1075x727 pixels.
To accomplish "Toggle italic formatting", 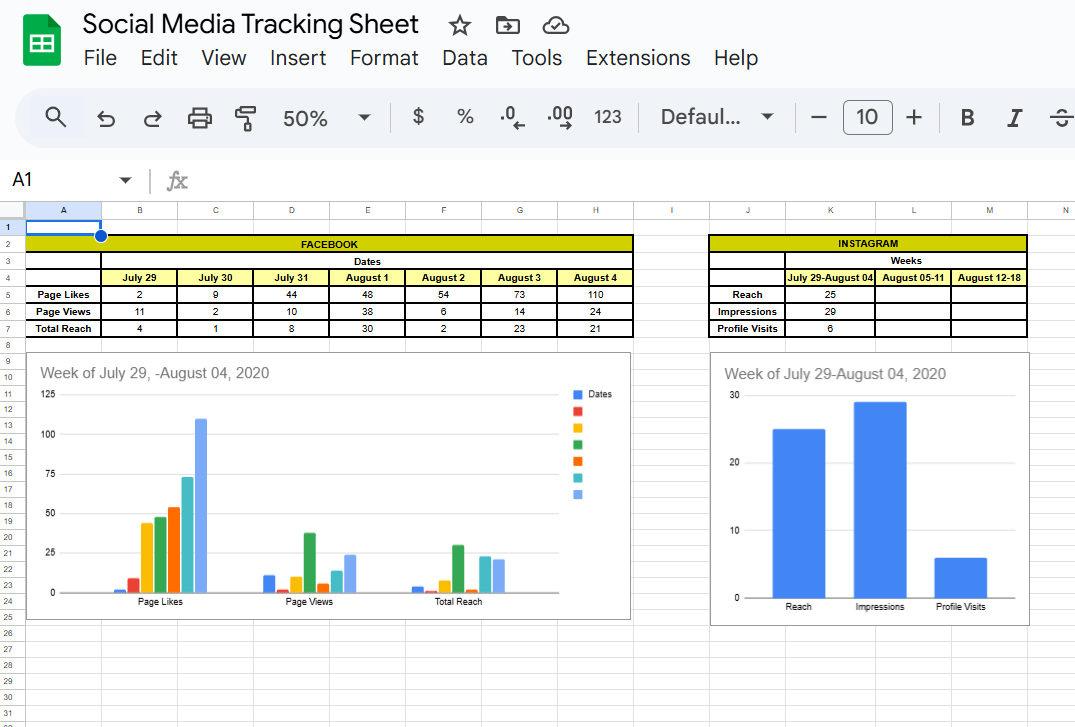I will (x=1014, y=118).
